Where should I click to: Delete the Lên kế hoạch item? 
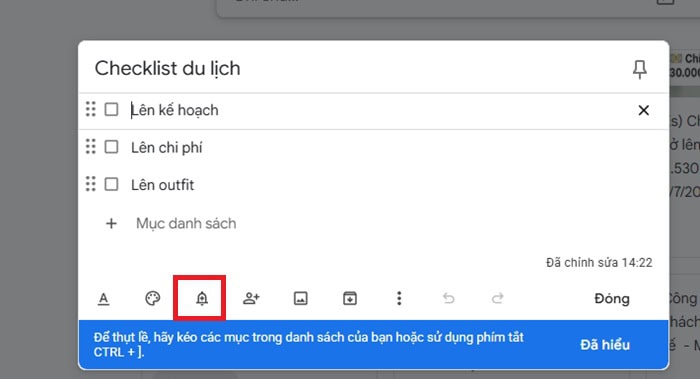pyautogui.click(x=643, y=110)
